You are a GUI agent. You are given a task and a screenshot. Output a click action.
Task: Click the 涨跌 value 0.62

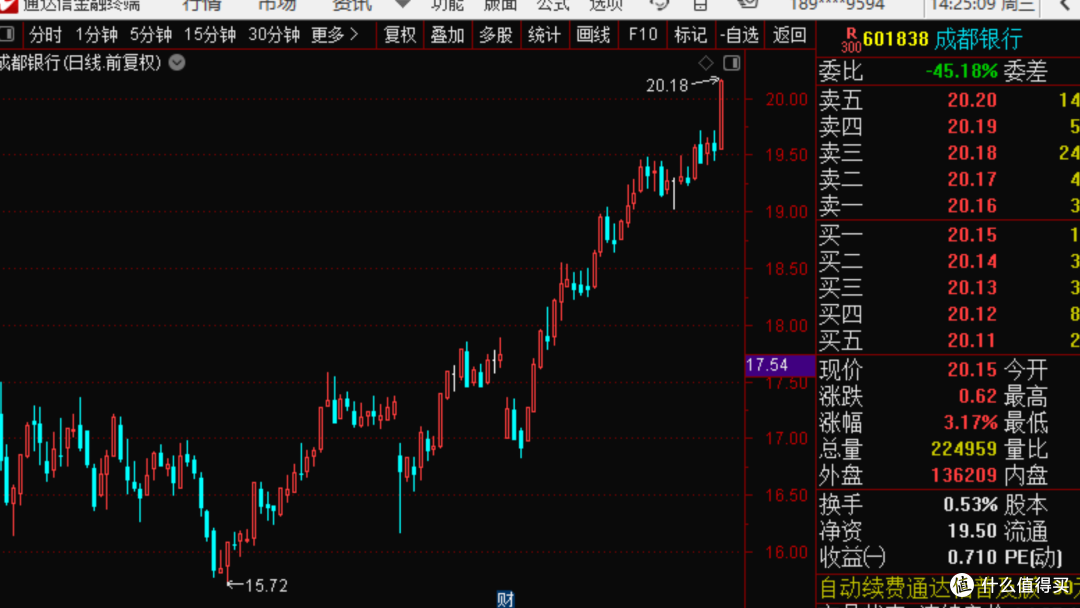point(977,397)
